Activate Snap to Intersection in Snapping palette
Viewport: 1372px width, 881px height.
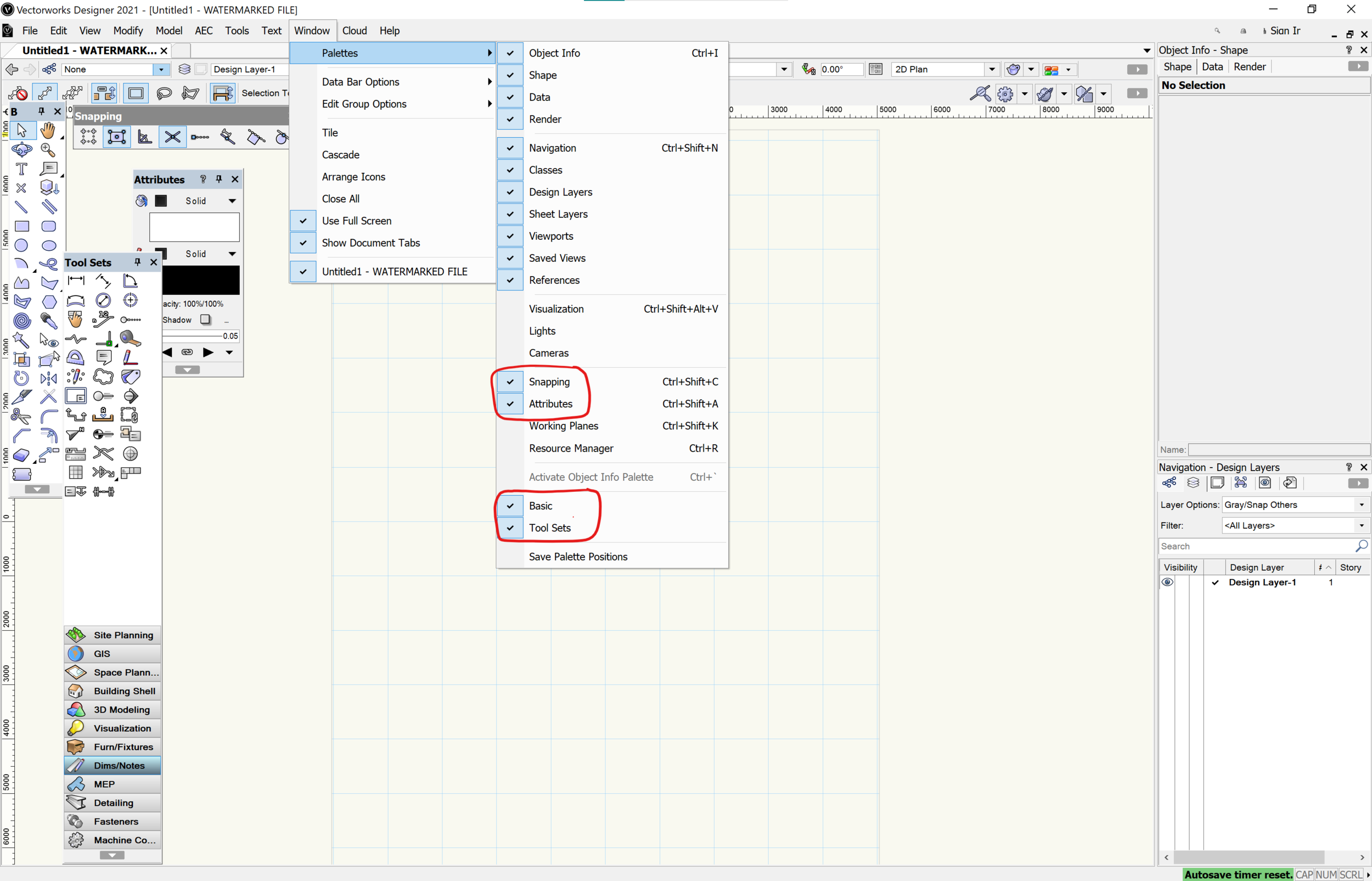click(x=172, y=137)
